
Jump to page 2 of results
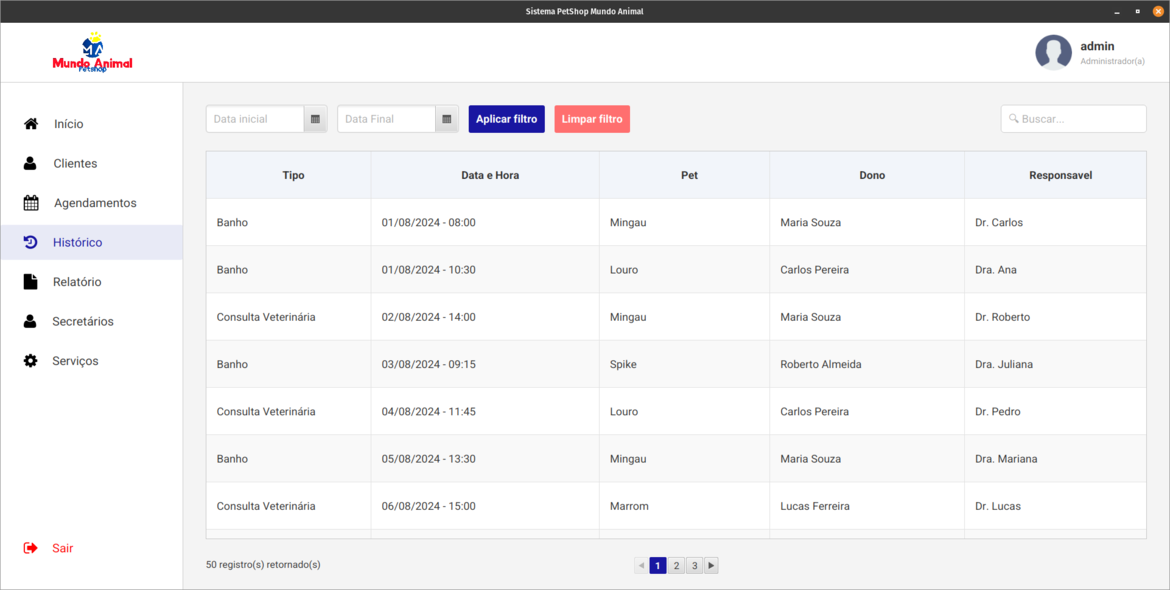(x=676, y=566)
